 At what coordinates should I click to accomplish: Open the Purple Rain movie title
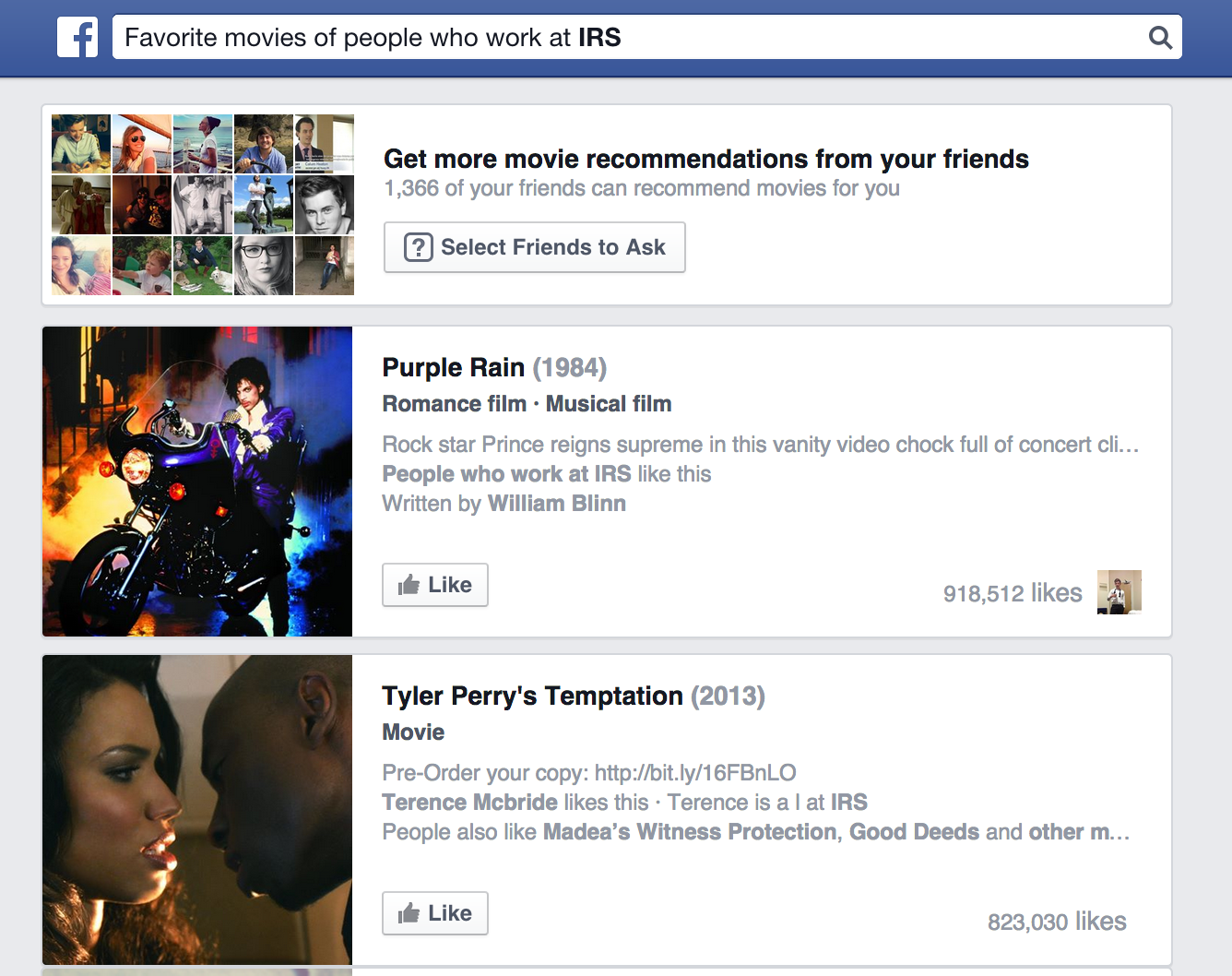(x=454, y=367)
